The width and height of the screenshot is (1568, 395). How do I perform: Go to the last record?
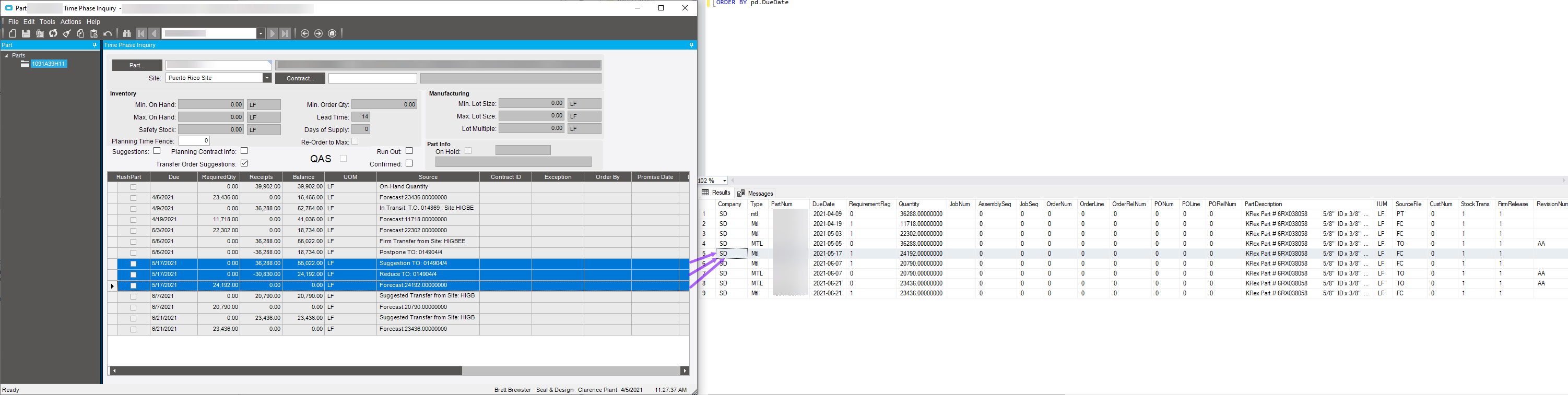285,33
